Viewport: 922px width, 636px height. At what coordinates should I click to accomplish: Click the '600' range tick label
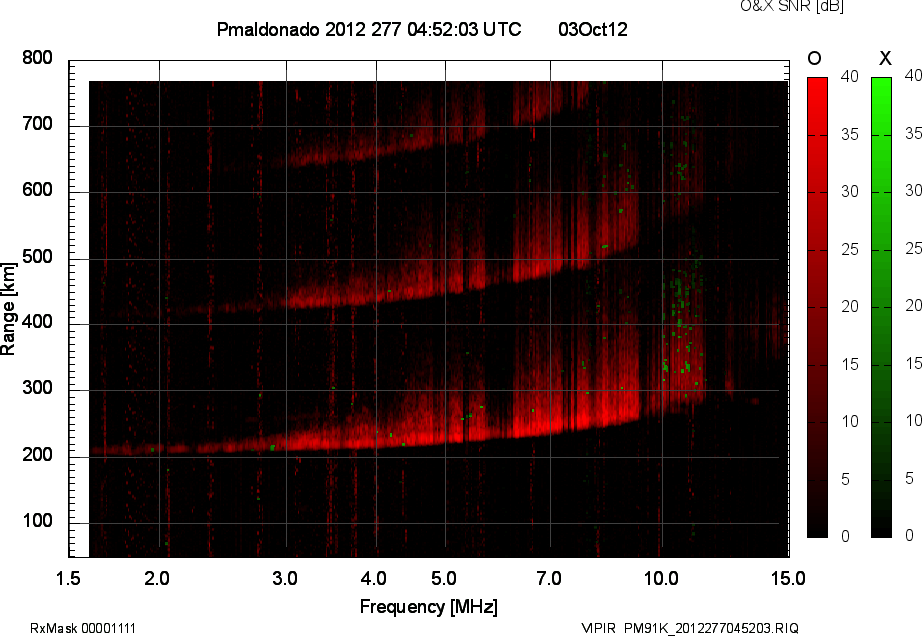38,190
